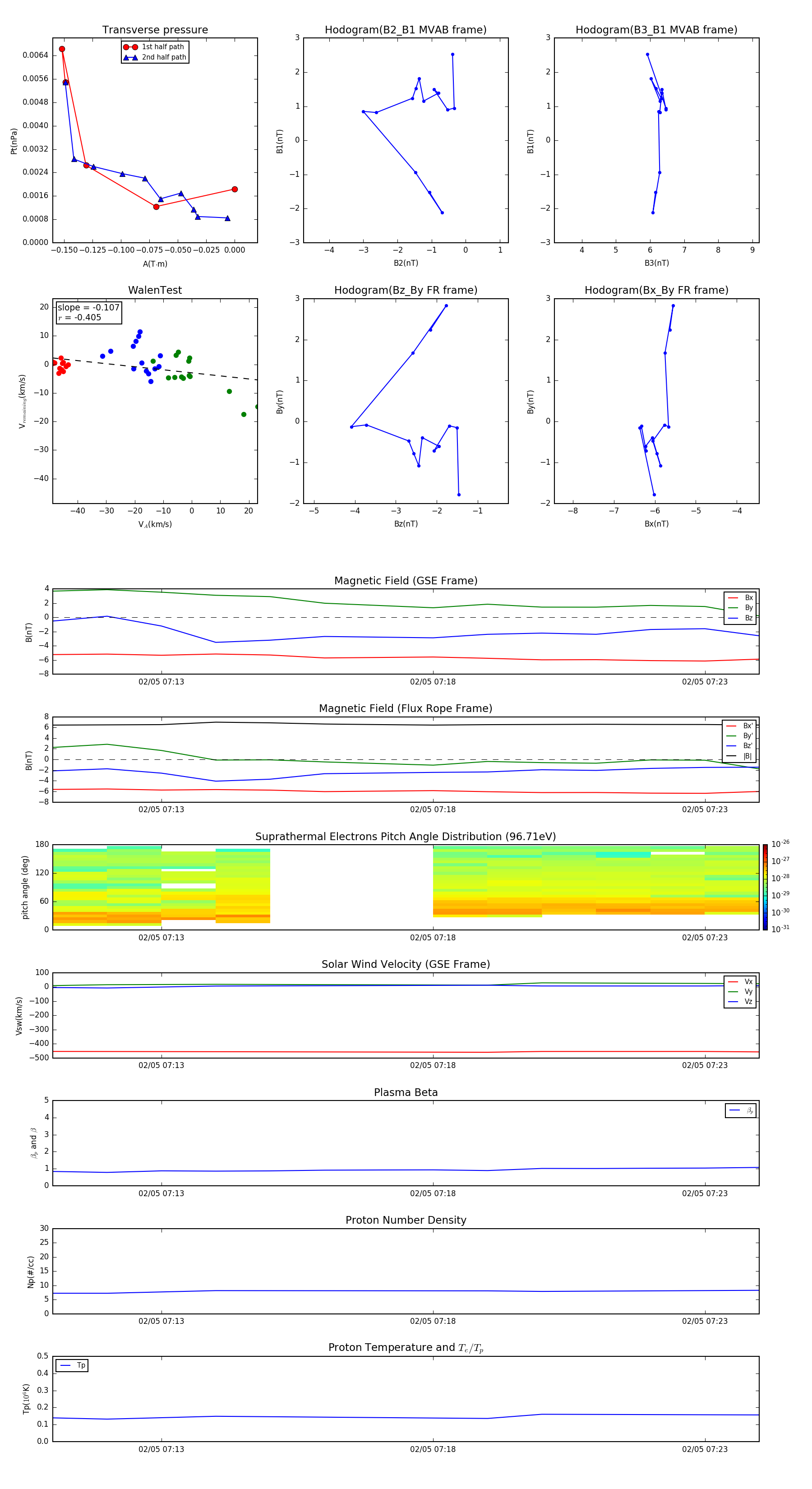Image resolution: width=812 pixels, height=1489 pixels.
Task: Click top point of Bz_By hodogram
Action: pyautogui.click(x=446, y=306)
